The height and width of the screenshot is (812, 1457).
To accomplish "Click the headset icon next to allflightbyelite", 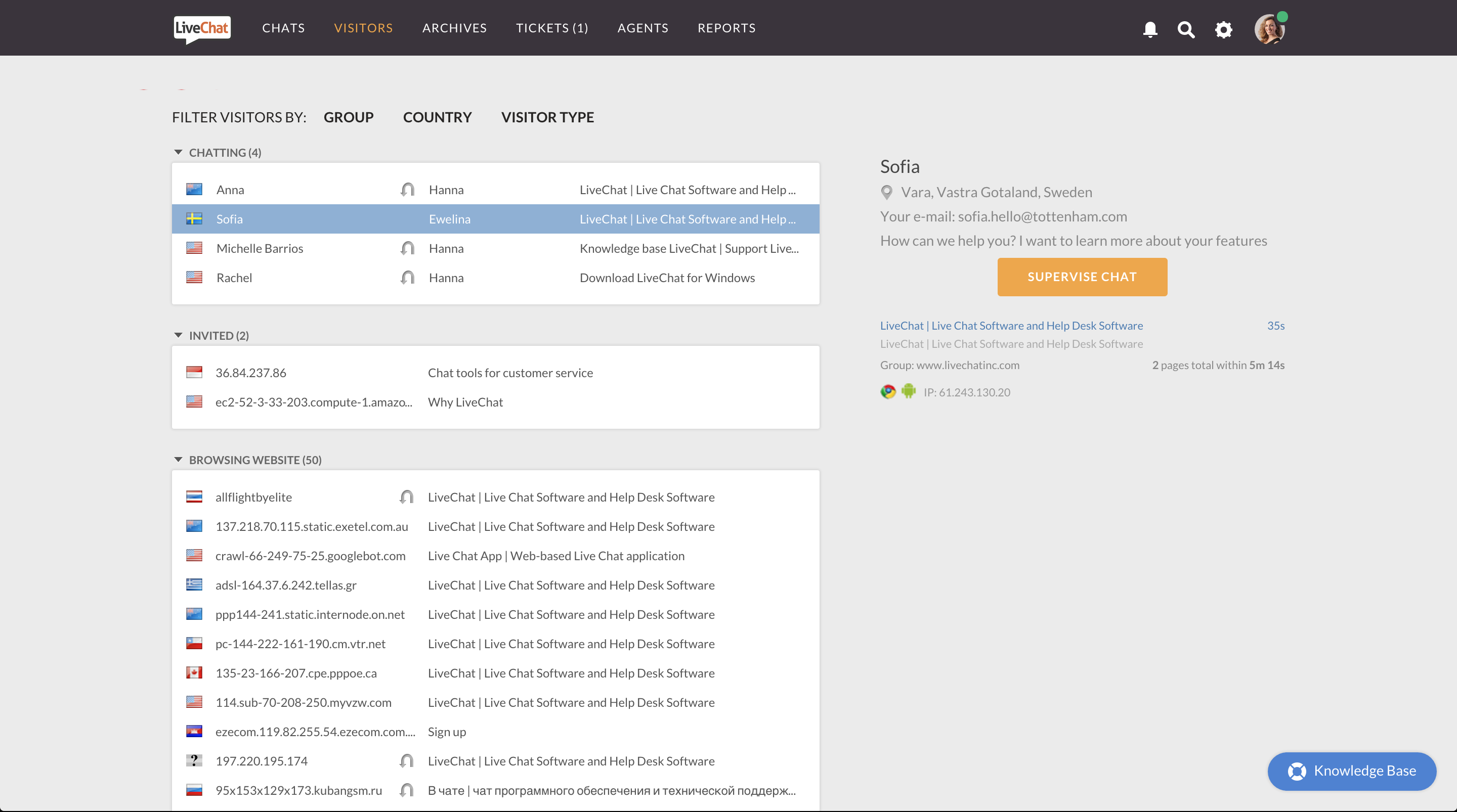I will pyautogui.click(x=407, y=497).
